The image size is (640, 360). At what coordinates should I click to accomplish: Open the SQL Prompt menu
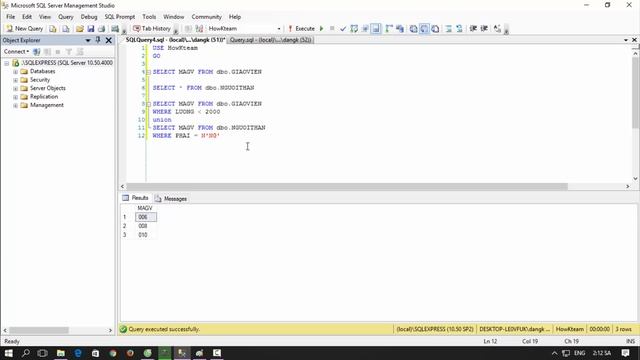(x=120, y=17)
